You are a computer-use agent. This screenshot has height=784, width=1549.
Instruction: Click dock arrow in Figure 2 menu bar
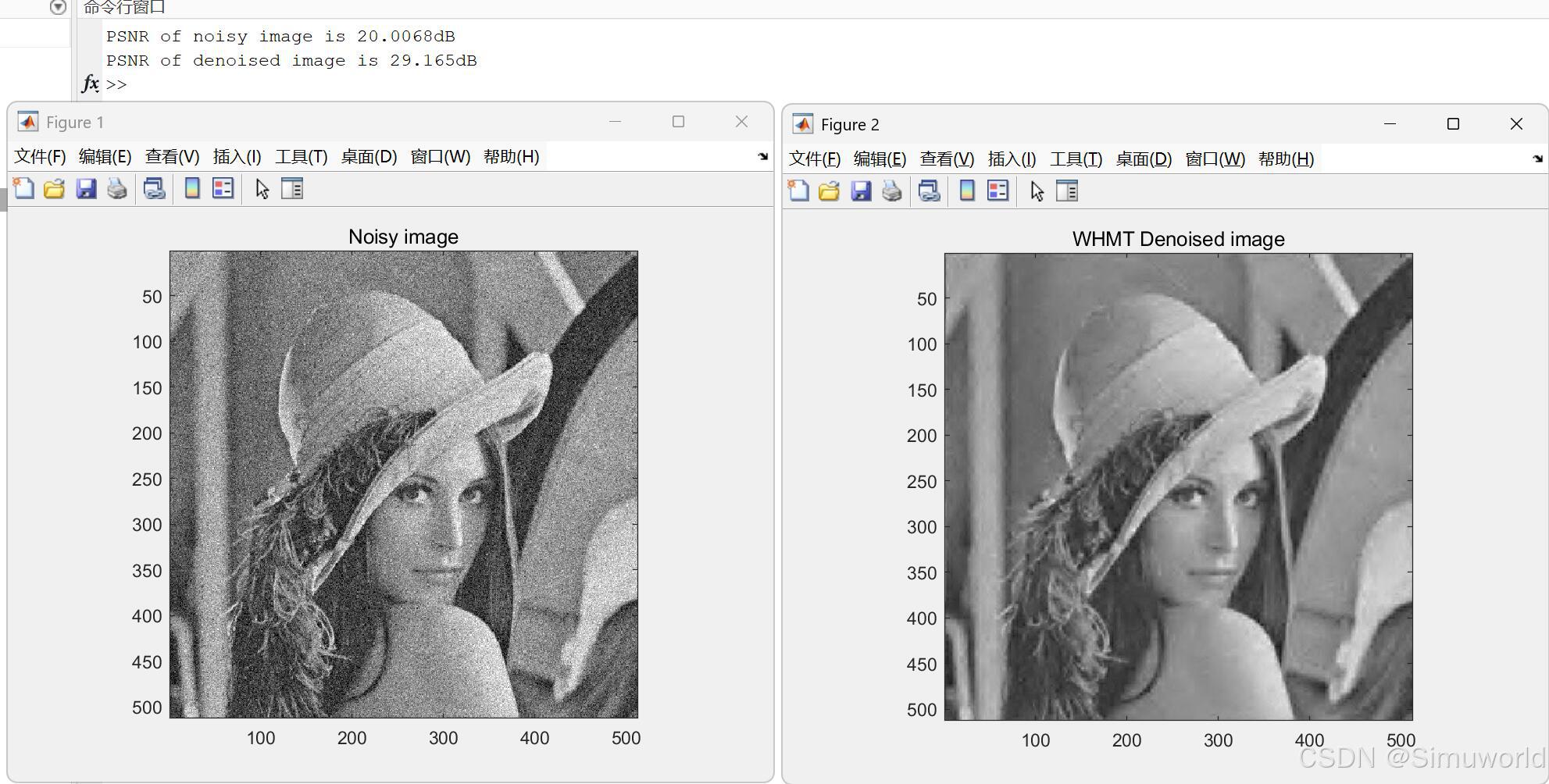coord(1537,159)
